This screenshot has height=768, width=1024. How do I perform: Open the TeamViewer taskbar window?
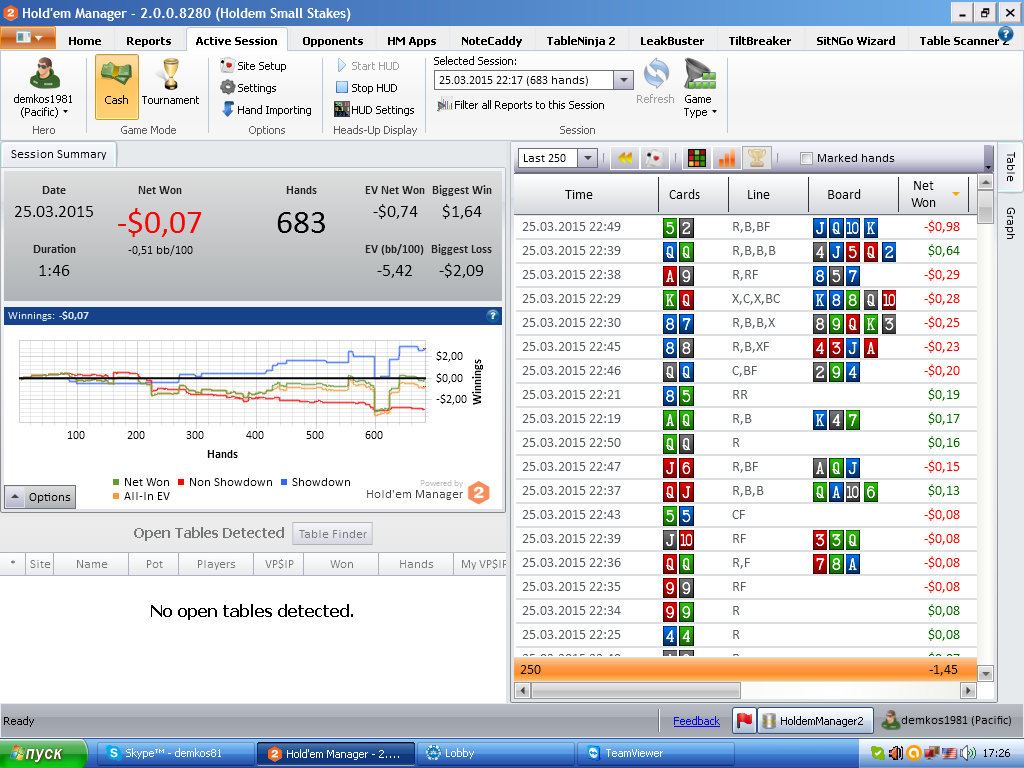point(656,754)
